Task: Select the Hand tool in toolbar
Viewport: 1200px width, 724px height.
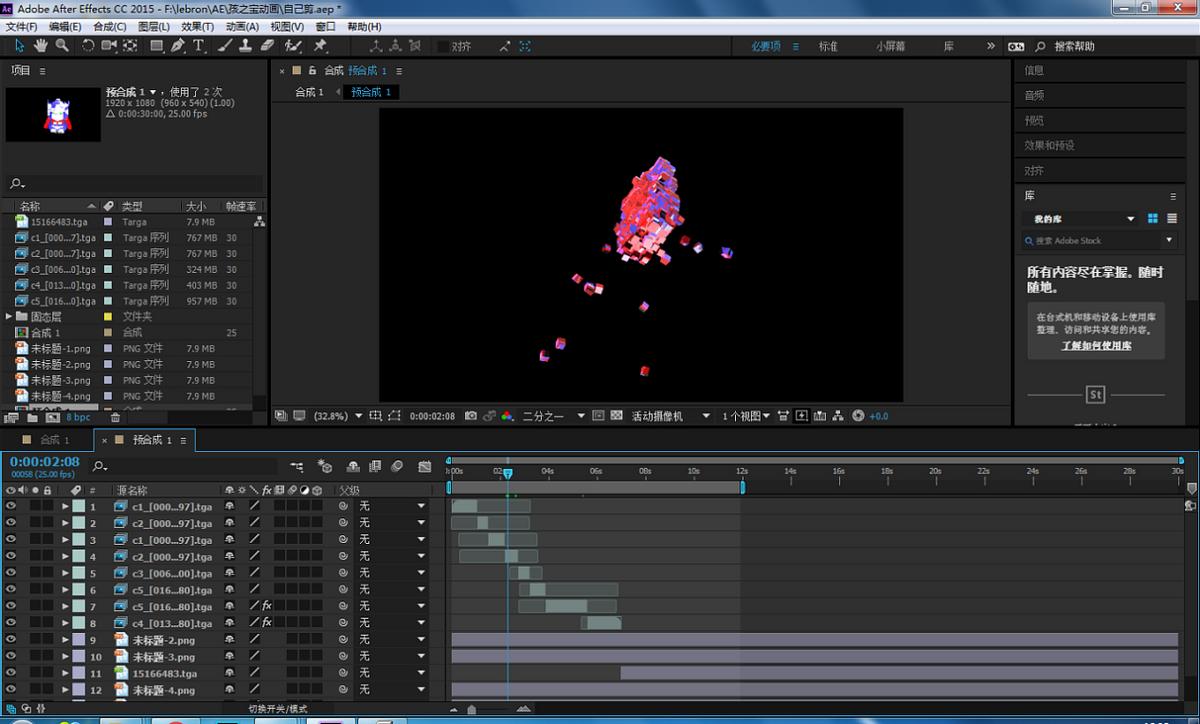Action: click(41, 46)
